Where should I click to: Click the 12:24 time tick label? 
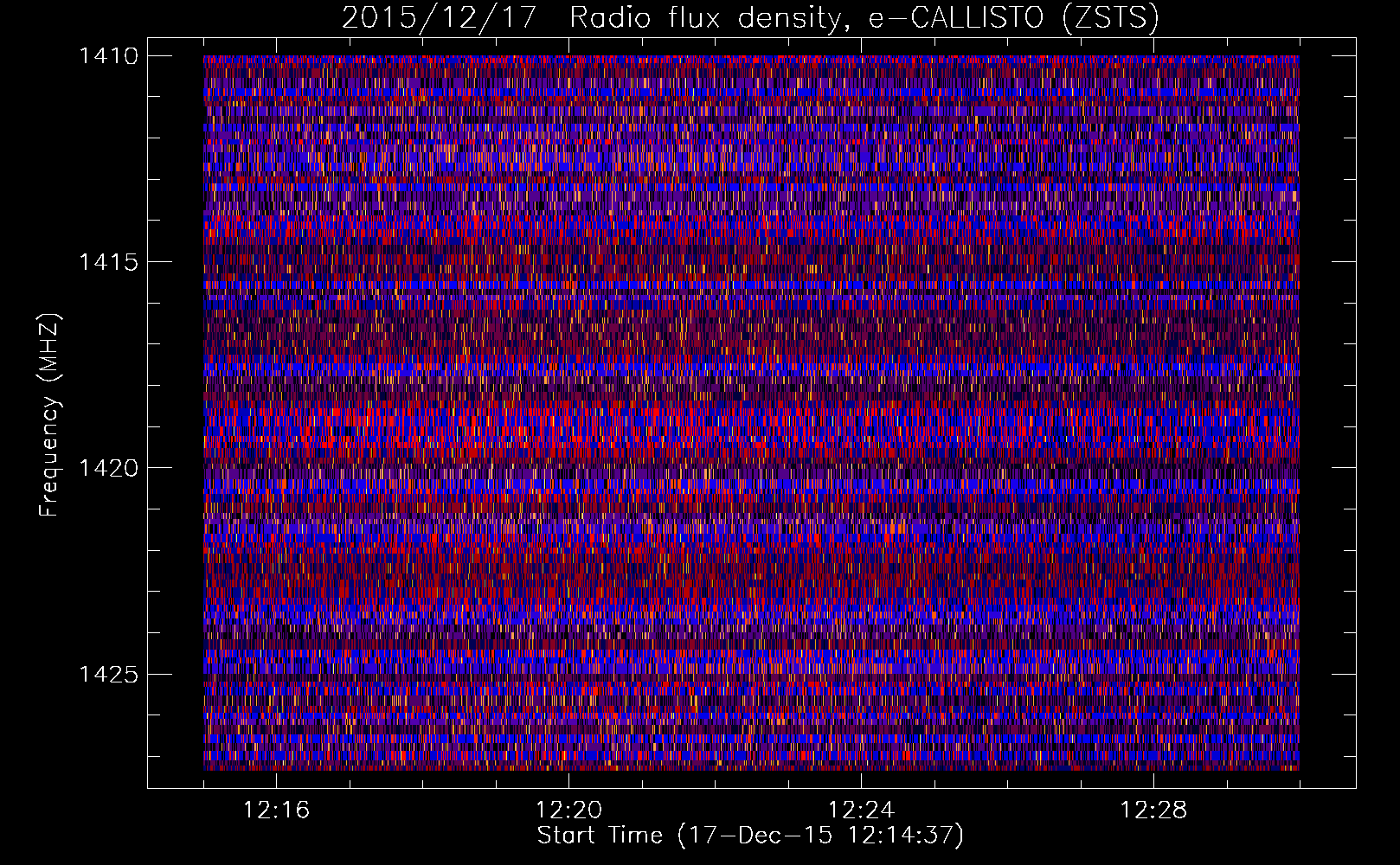coord(861,811)
